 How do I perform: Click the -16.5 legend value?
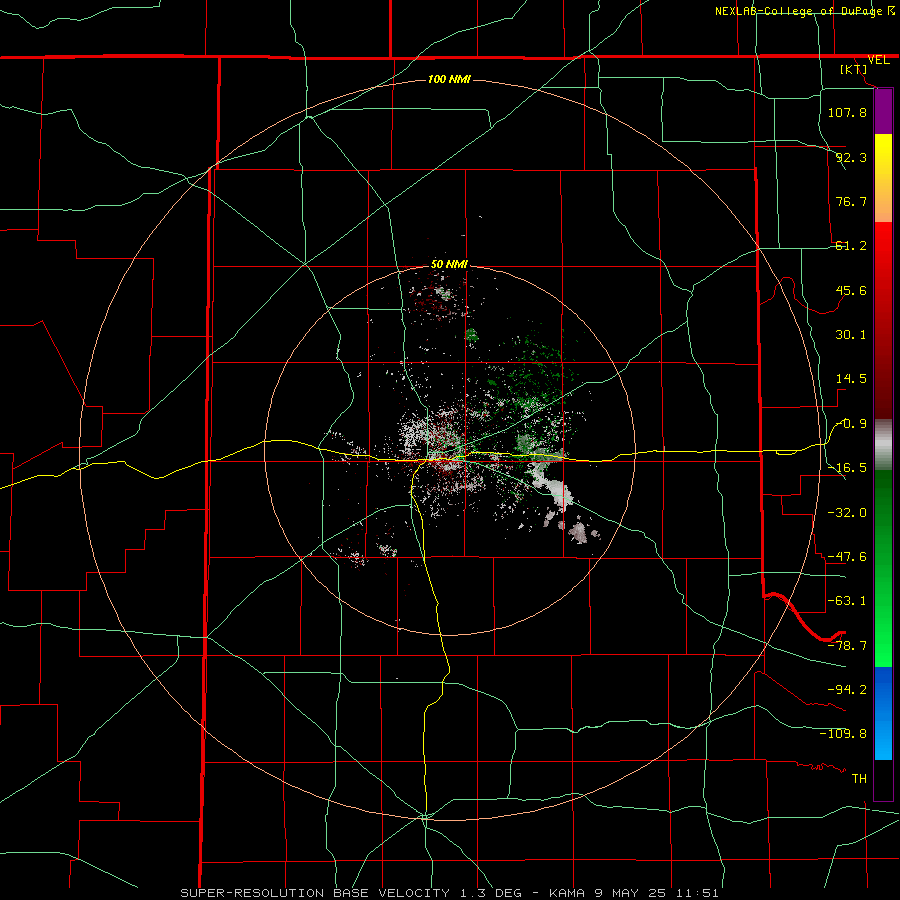coord(847,468)
